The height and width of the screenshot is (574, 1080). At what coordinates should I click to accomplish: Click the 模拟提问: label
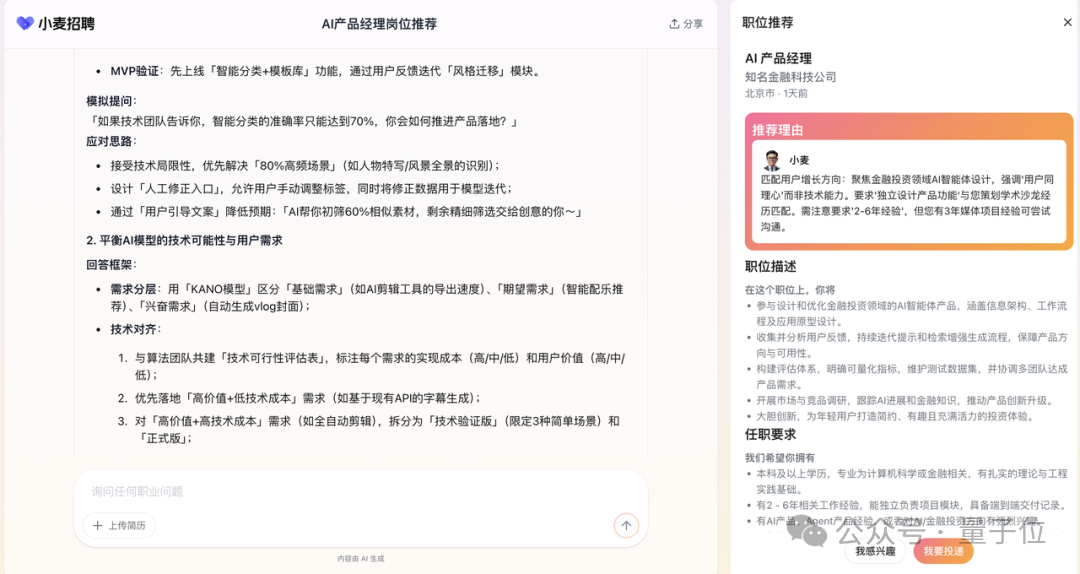(112, 101)
